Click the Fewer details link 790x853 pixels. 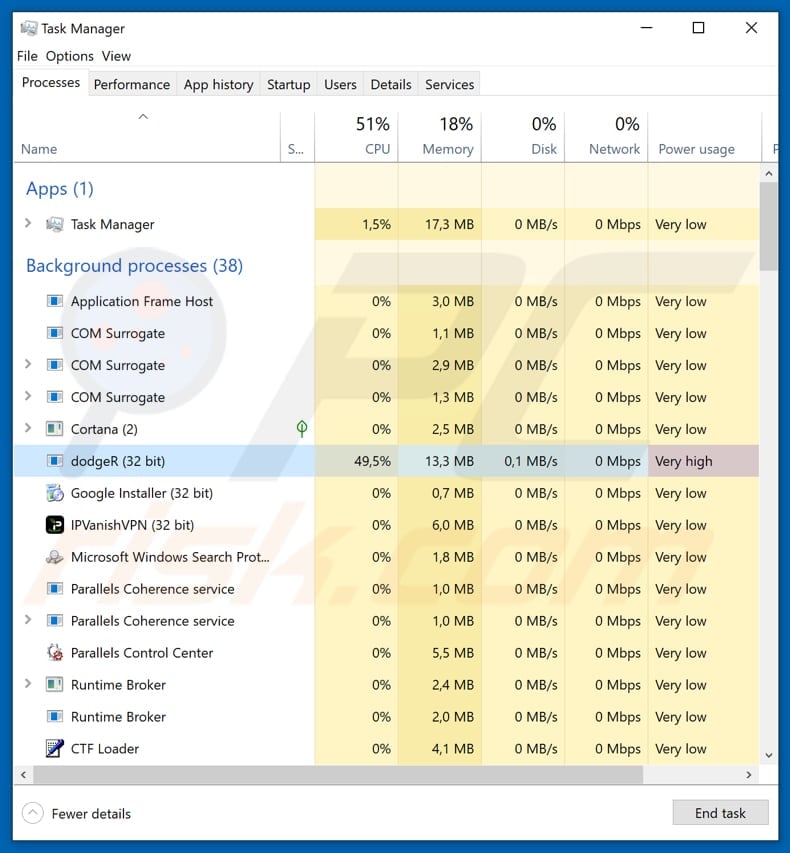[91, 814]
